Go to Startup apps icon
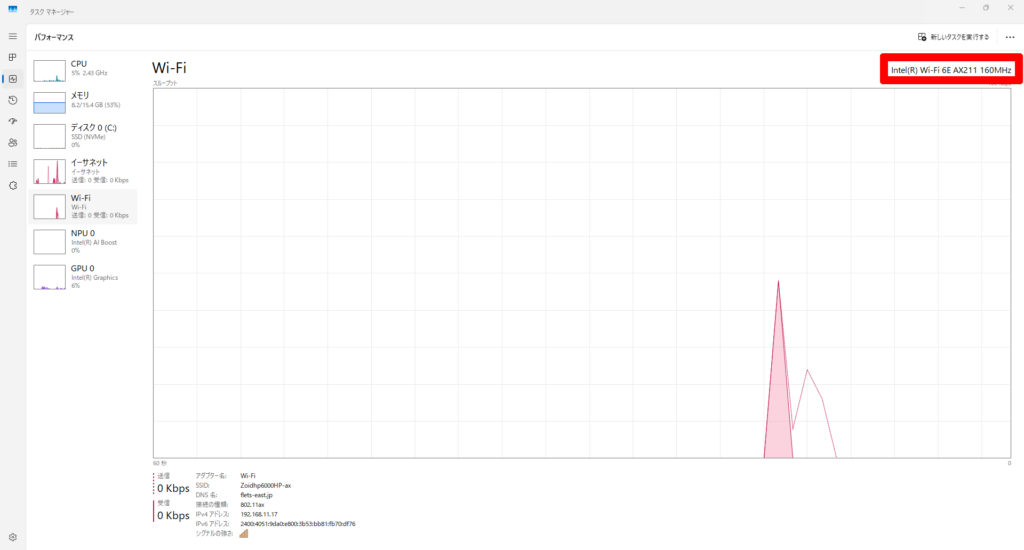Screen dimensions: 1024x550 coord(13,121)
